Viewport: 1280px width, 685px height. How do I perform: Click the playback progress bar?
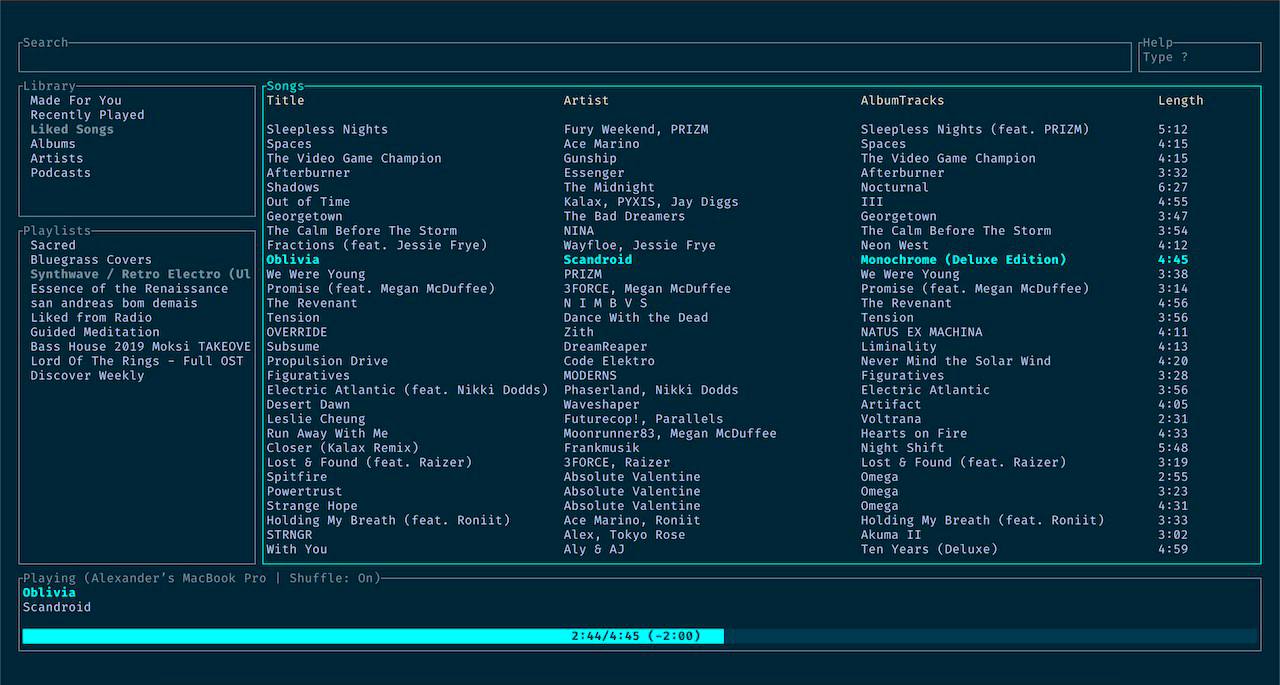coord(640,636)
